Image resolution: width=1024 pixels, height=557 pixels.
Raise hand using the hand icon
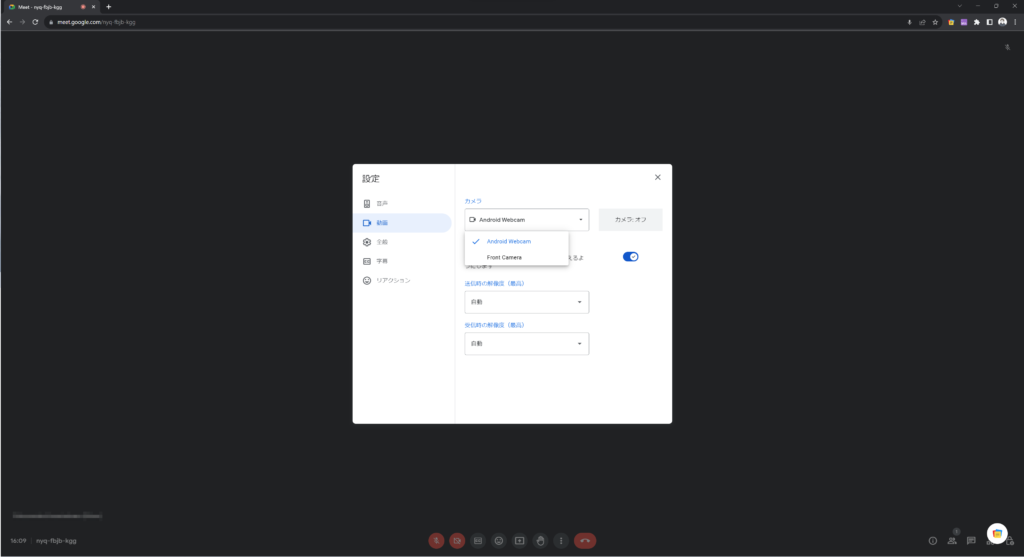(x=540, y=540)
